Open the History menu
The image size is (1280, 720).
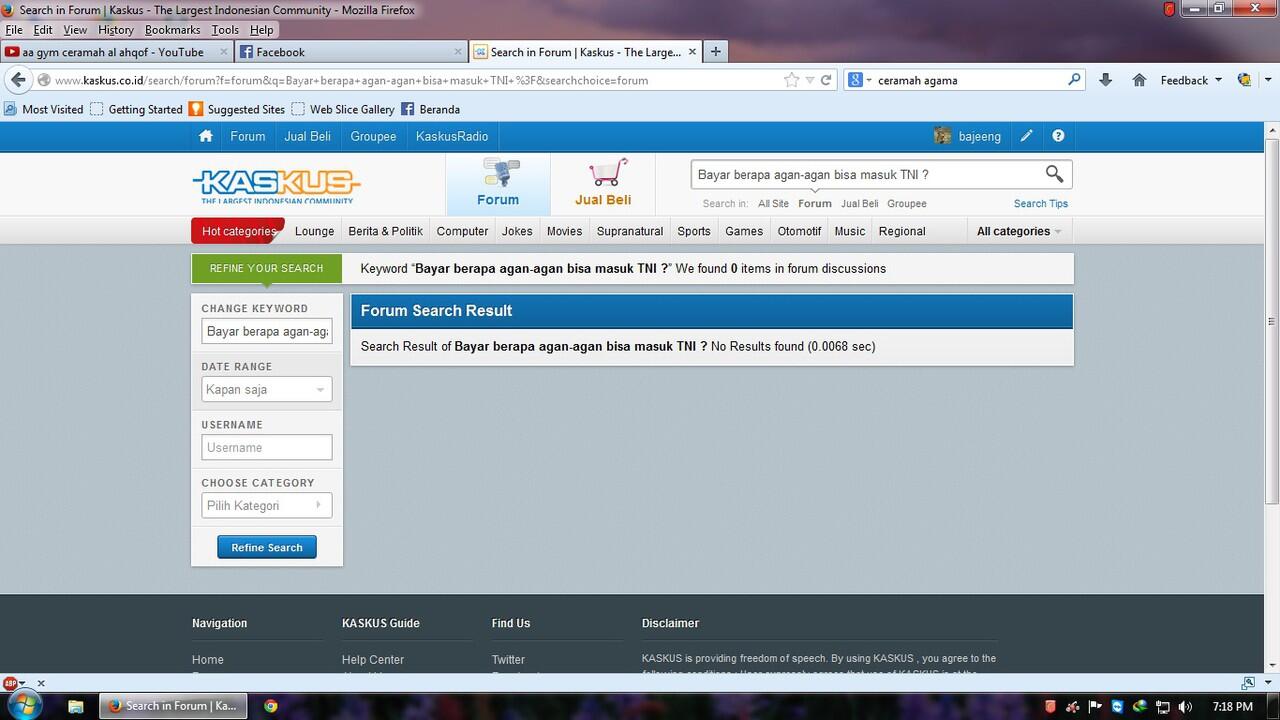pyautogui.click(x=116, y=30)
